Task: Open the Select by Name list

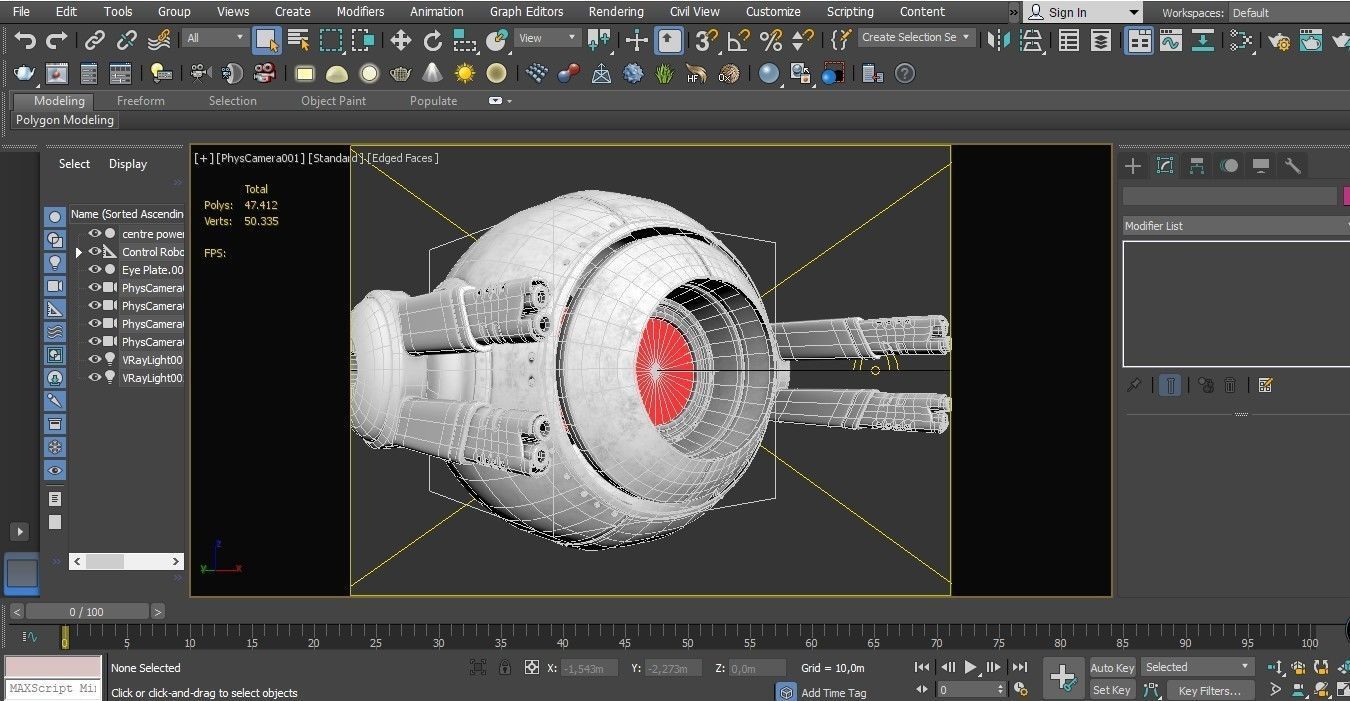Action: (298, 40)
